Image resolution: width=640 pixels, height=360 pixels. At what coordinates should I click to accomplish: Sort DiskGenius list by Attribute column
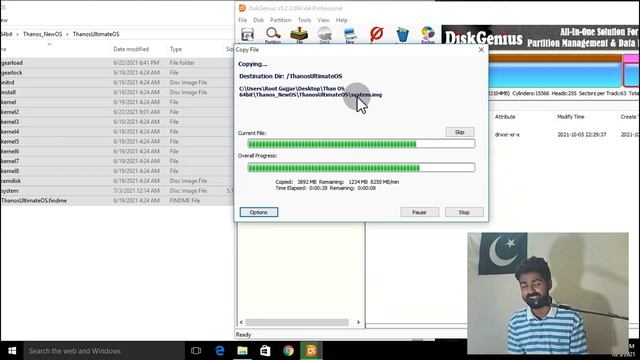[x=505, y=117]
